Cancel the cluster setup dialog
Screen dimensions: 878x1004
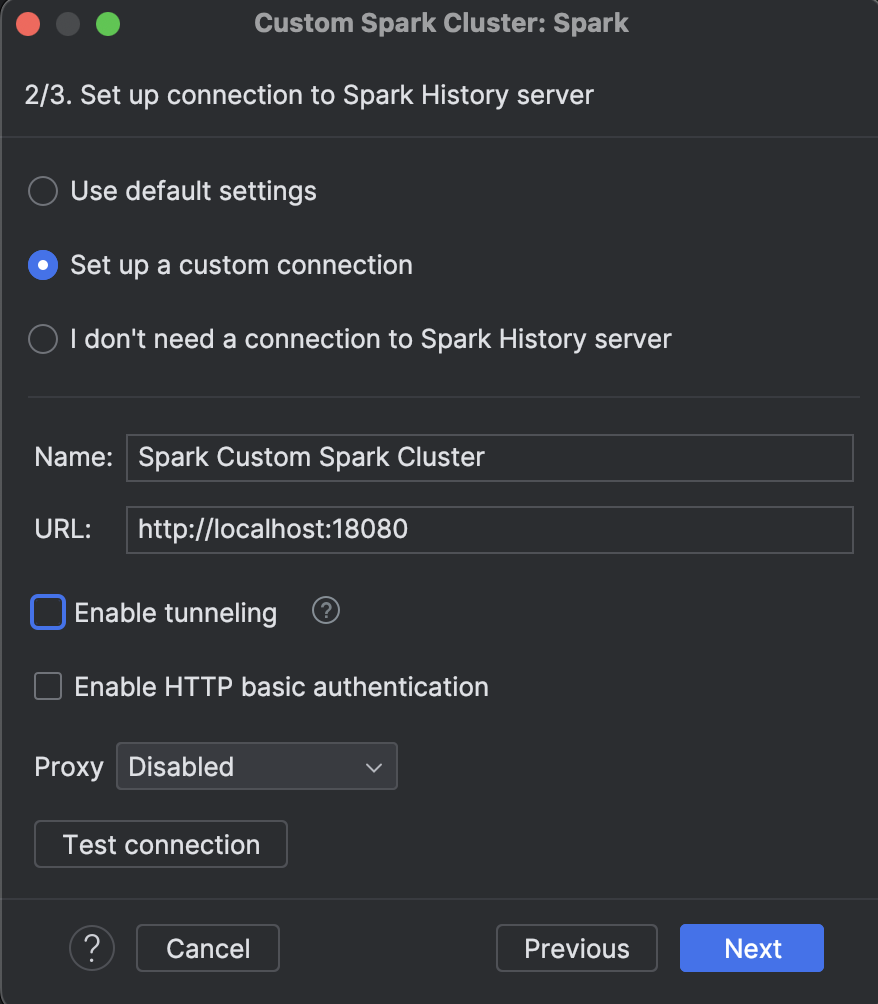207,948
